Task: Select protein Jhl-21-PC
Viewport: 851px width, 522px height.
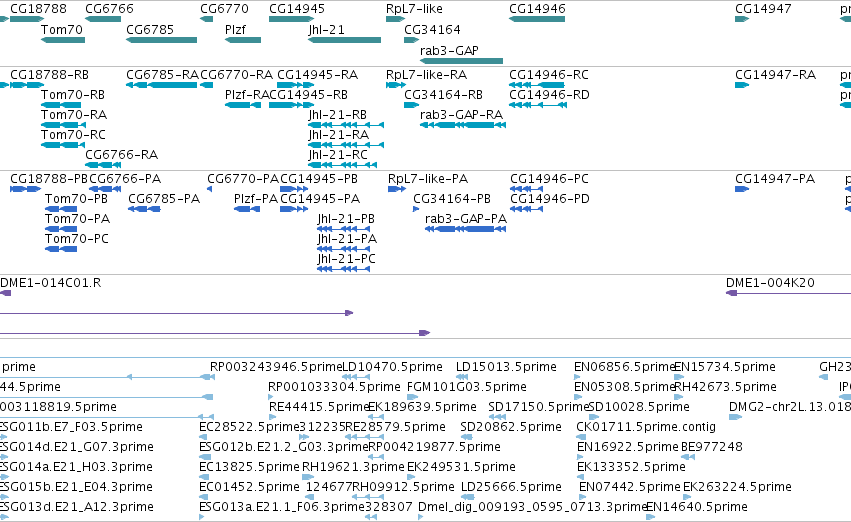Action: click(344, 269)
